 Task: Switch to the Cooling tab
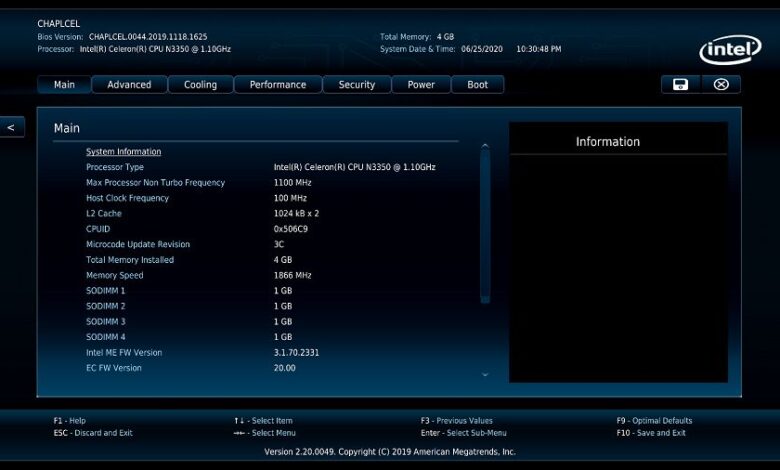click(x=200, y=85)
